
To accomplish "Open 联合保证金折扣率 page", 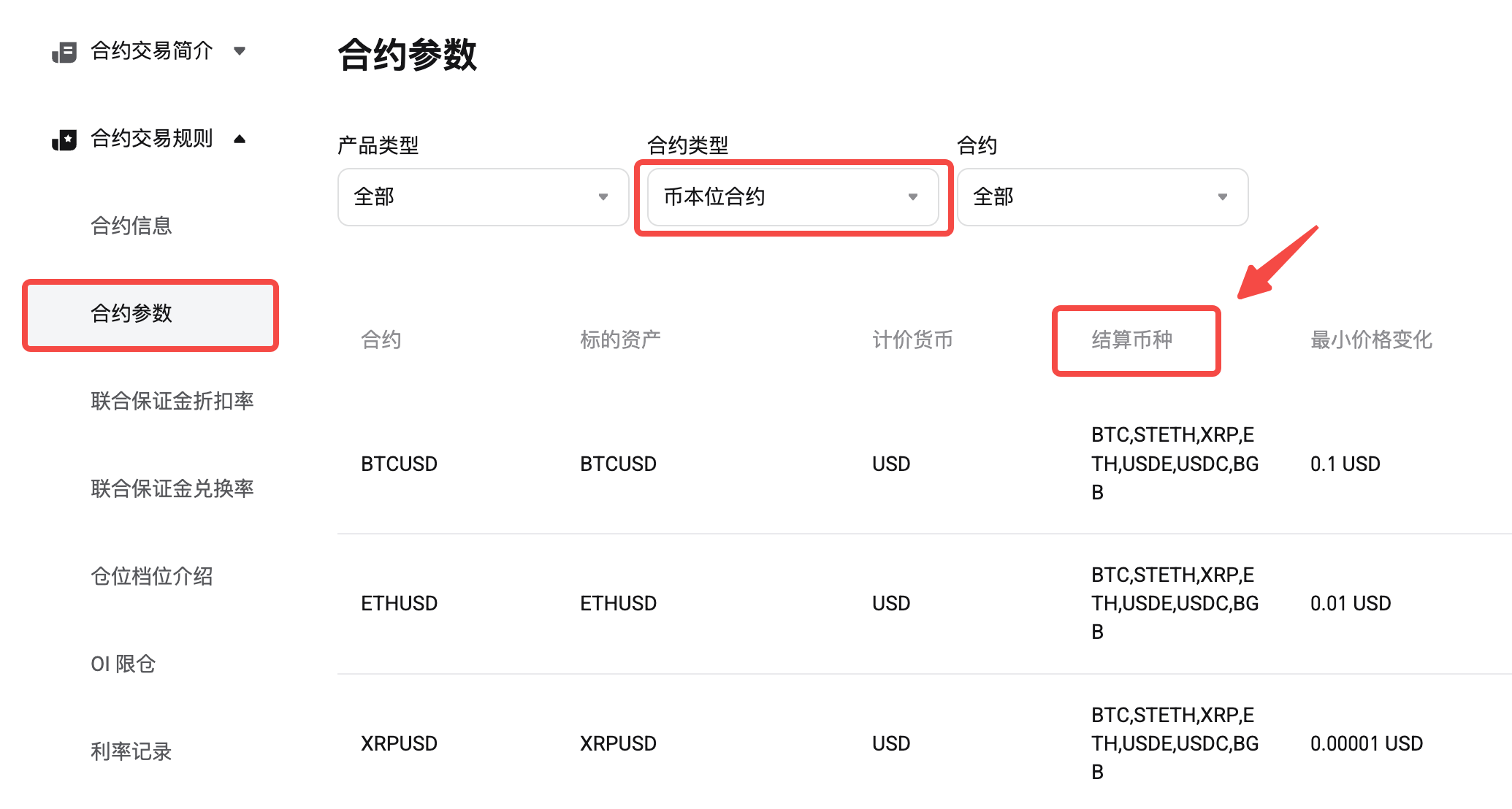I will click(x=173, y=401).
